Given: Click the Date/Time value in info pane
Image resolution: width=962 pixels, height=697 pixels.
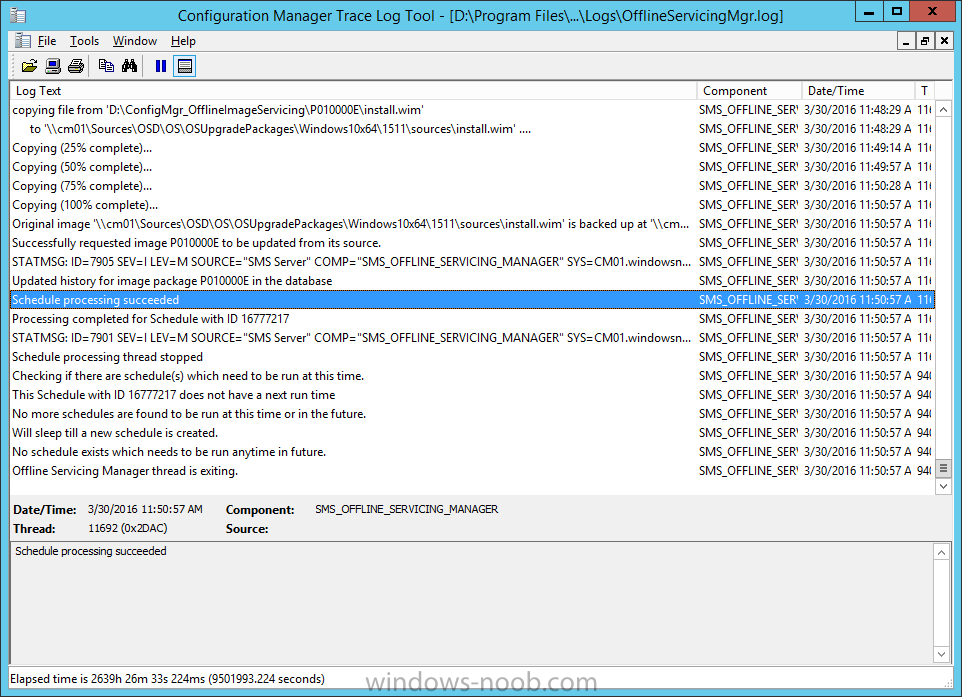Looking at the screenshot, I should pyautogui.click(x=145, y=509).
